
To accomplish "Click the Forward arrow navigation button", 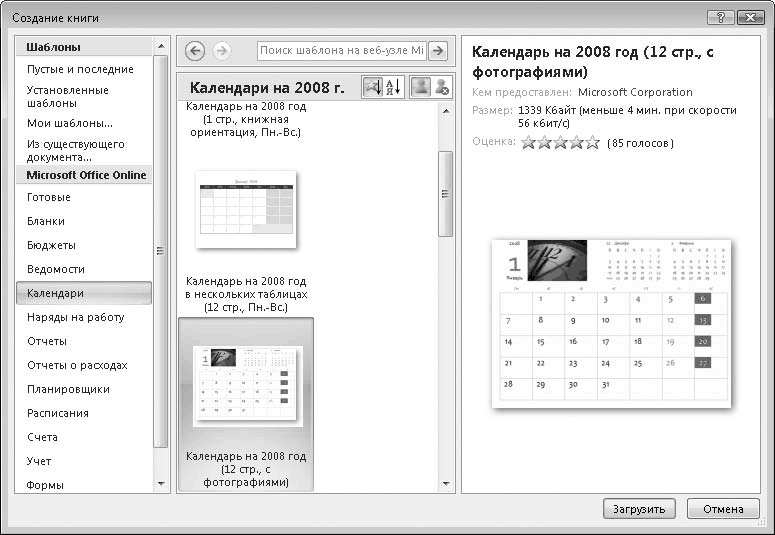I will pyautogui.click(x=221, y=51).
